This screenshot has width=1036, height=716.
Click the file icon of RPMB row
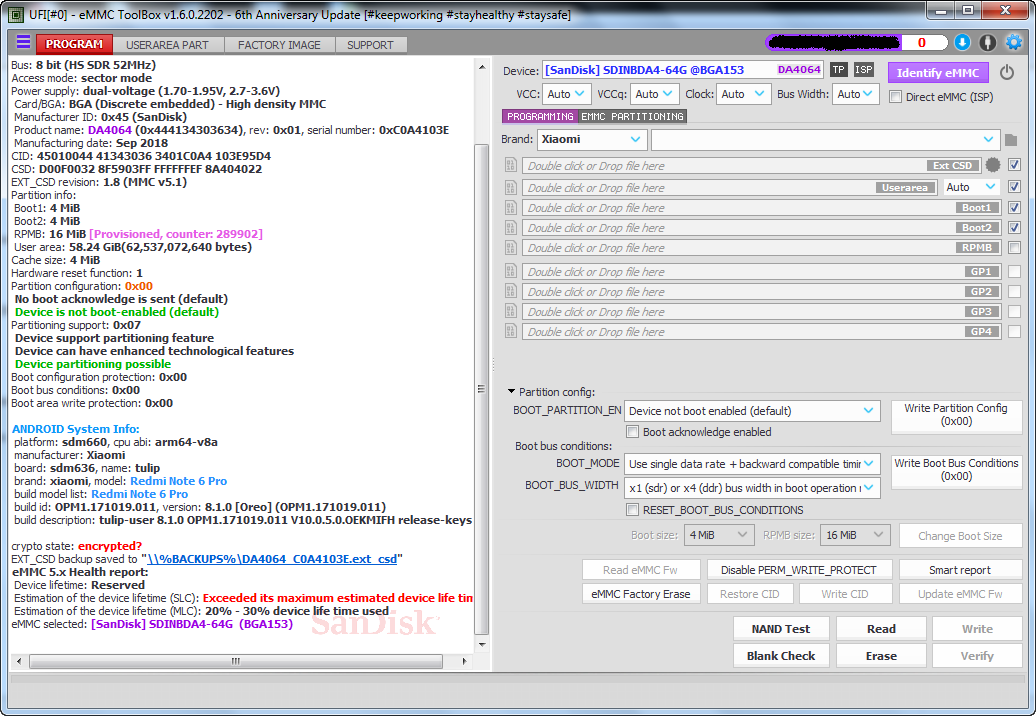click(x=511, y=248)
